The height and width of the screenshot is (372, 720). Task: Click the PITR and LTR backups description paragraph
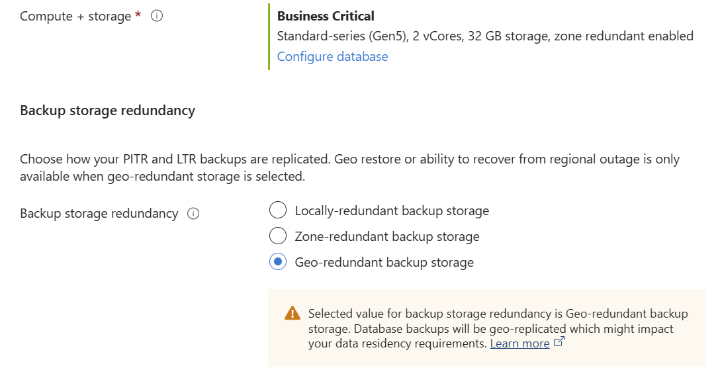(349, 168)
